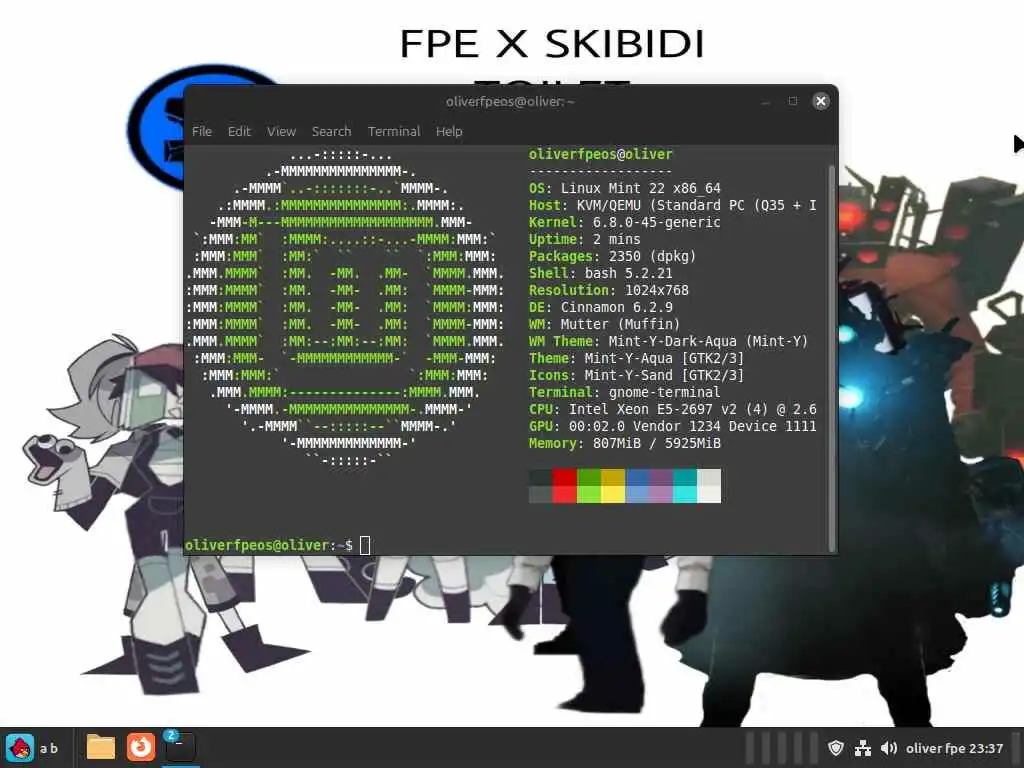Minimize the terminal window
Screen dimensions: 1024x768
pos(765,101)
